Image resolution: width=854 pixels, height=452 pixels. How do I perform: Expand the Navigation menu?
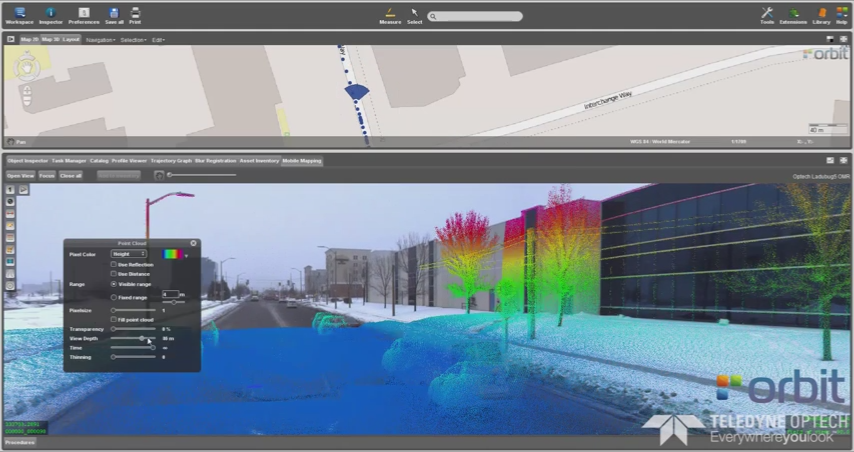pyautogui.click(x=100, y=40)
